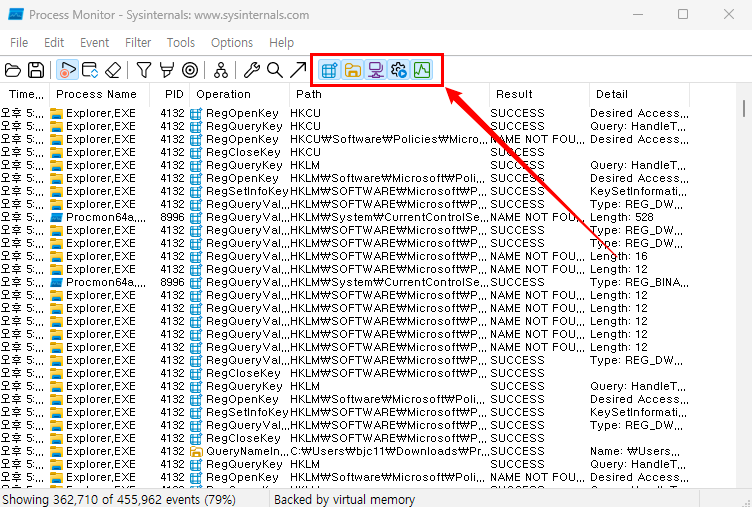Viewport: 752px width, 507px height.
Task: Toggle Show Profiling Events icon
Action: point(422,70)
